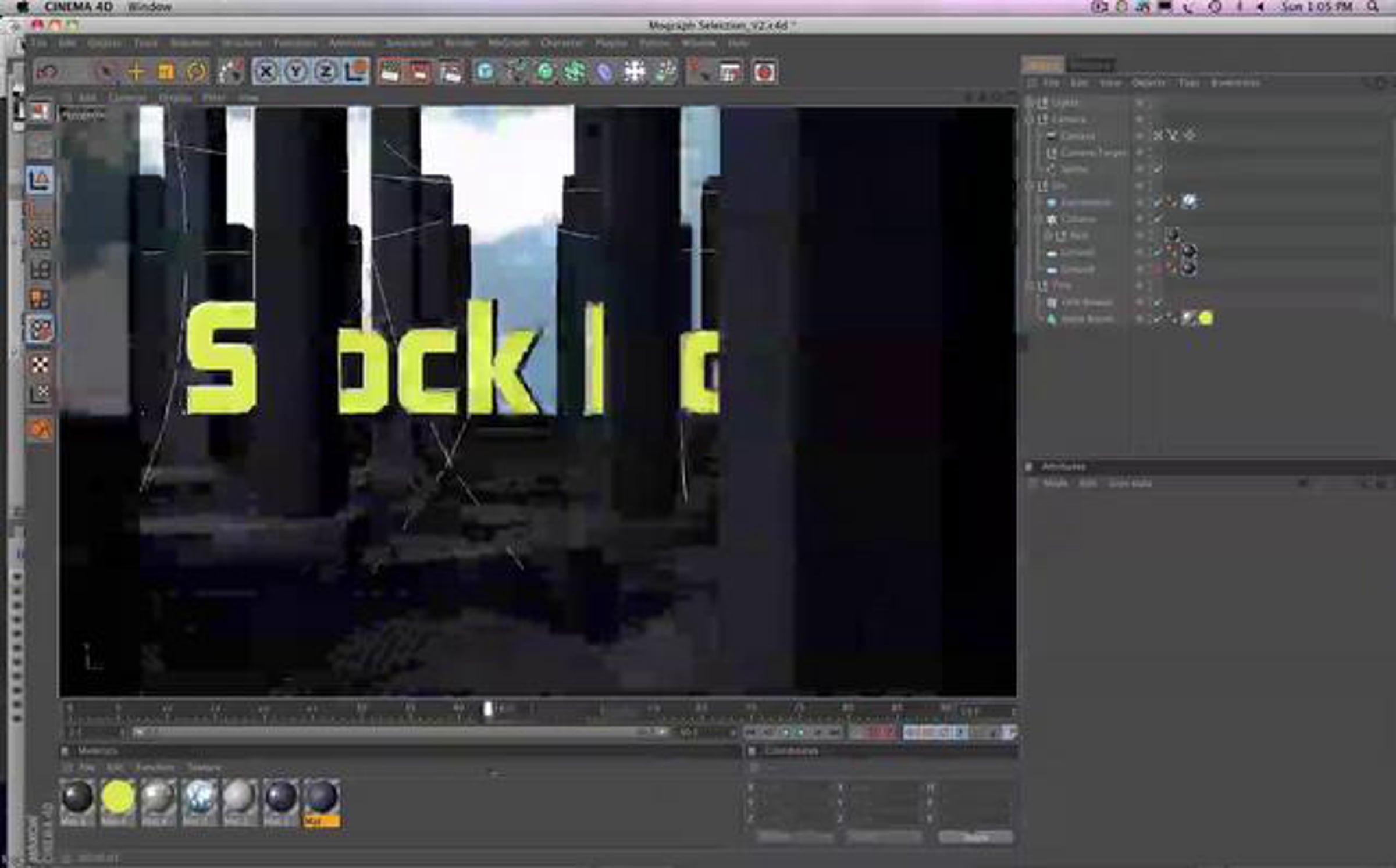The height and width of the screenshot is (868, 1396).
Task: Open the Add Cube primitive icon
Action: tap(485, 72)
